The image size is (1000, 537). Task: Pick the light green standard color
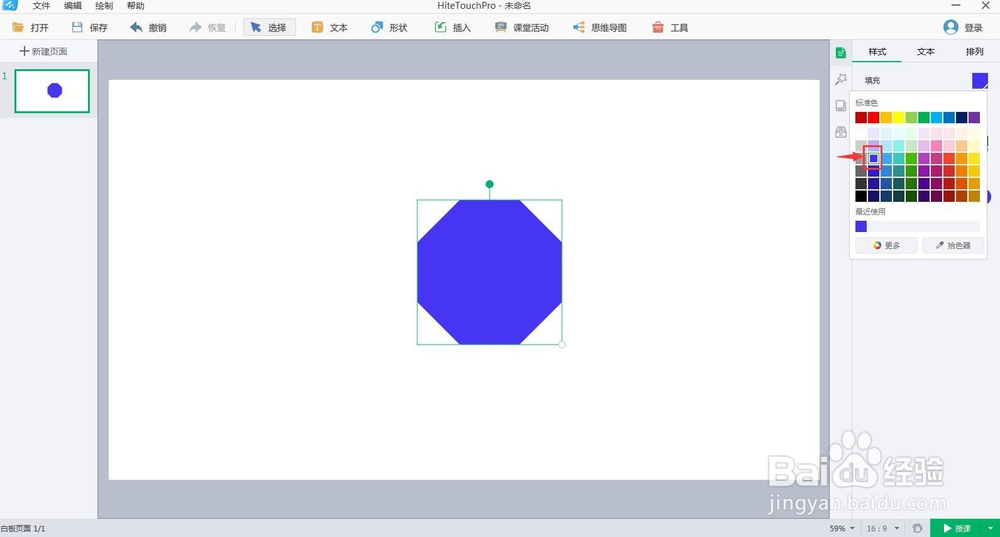[x=911, y=117]
